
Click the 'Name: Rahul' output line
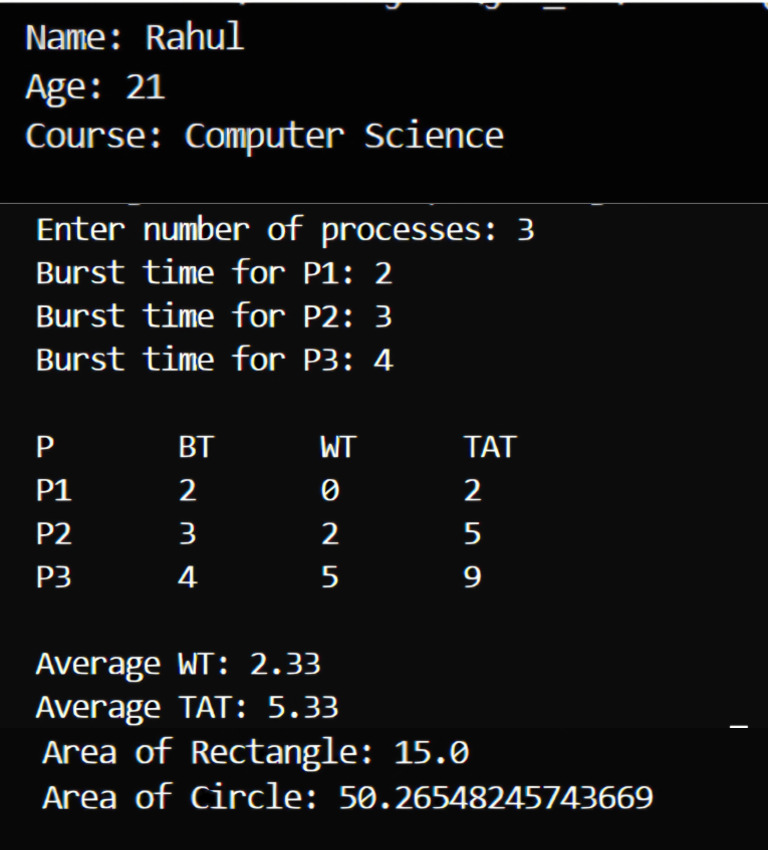click(134, 37)
